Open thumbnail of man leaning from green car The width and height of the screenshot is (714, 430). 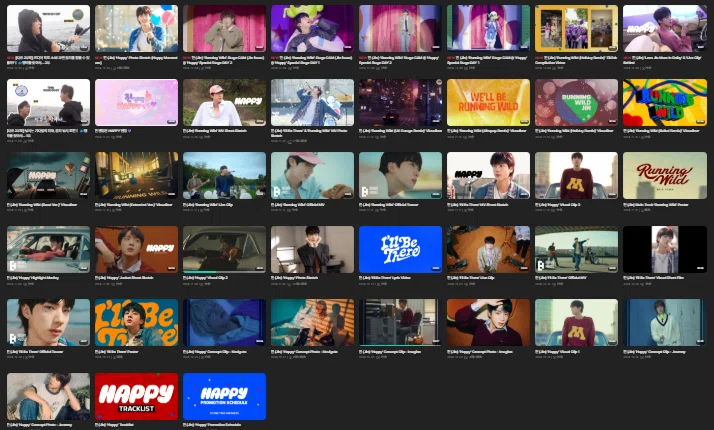(48, 250)
